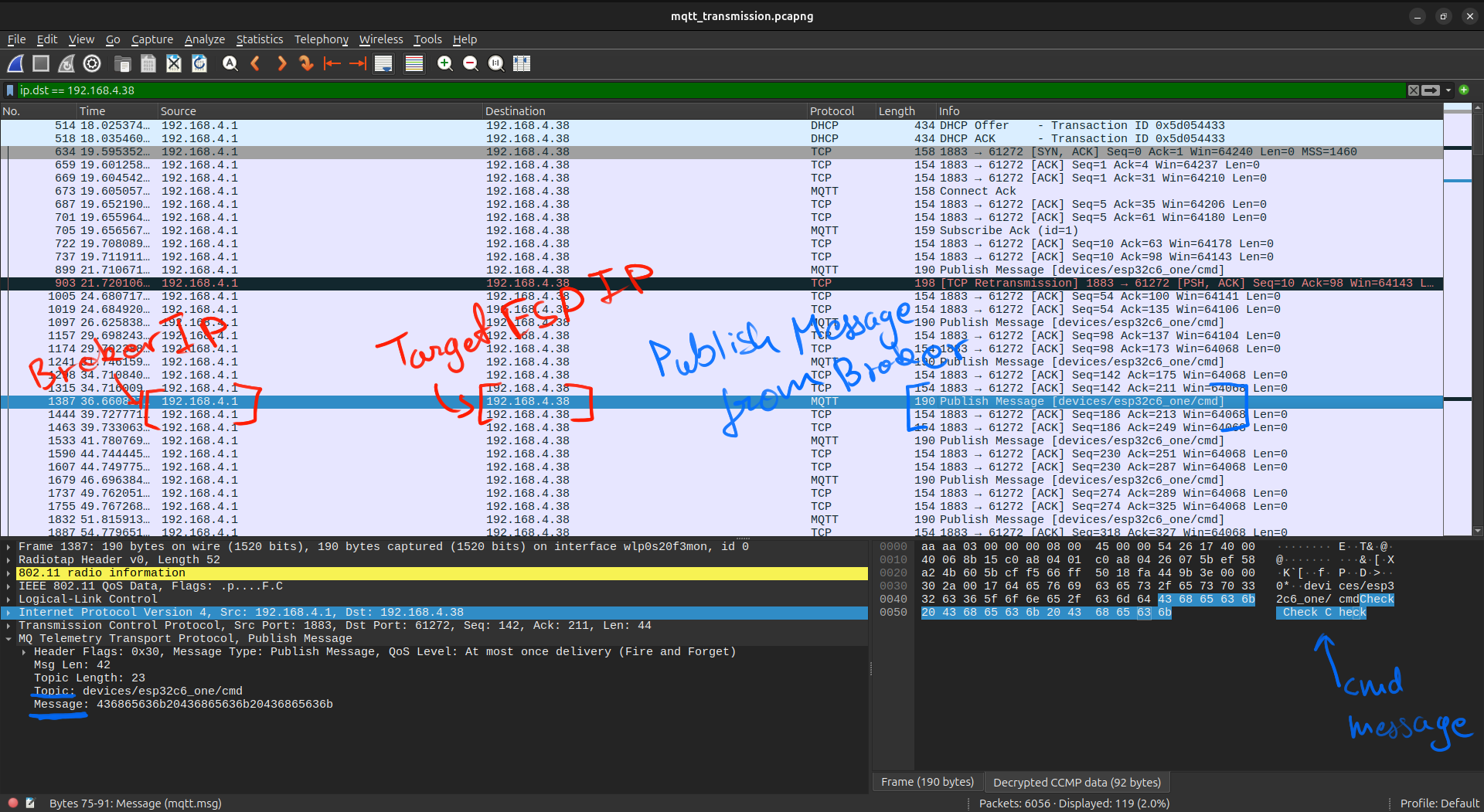Save this capture file icon
This screenshot has height=812, width=1484.
pos(148,63)
